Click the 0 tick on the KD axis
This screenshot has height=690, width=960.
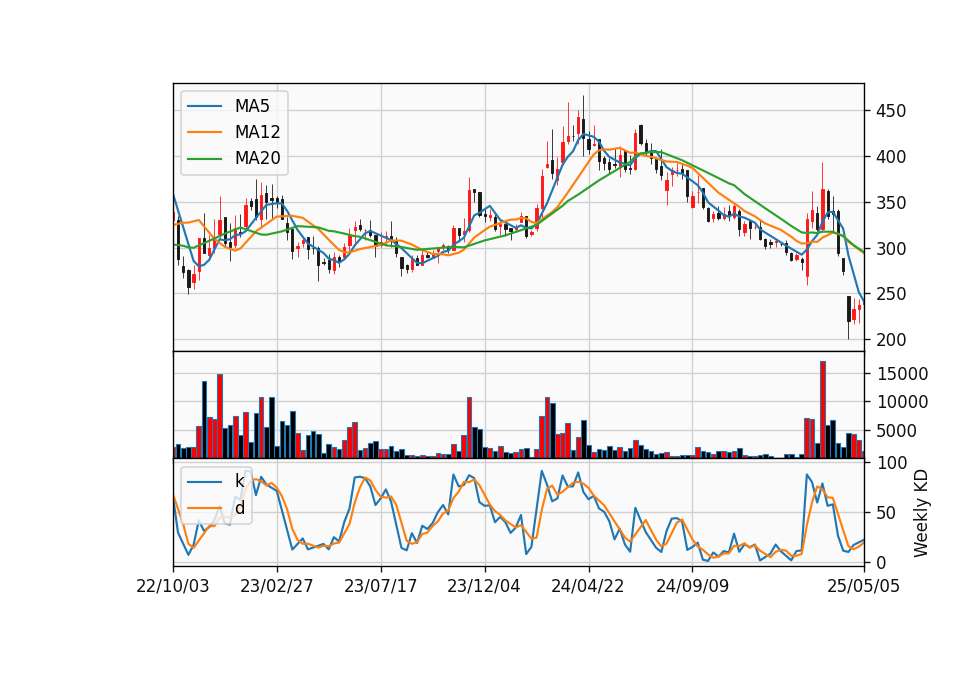880,563
